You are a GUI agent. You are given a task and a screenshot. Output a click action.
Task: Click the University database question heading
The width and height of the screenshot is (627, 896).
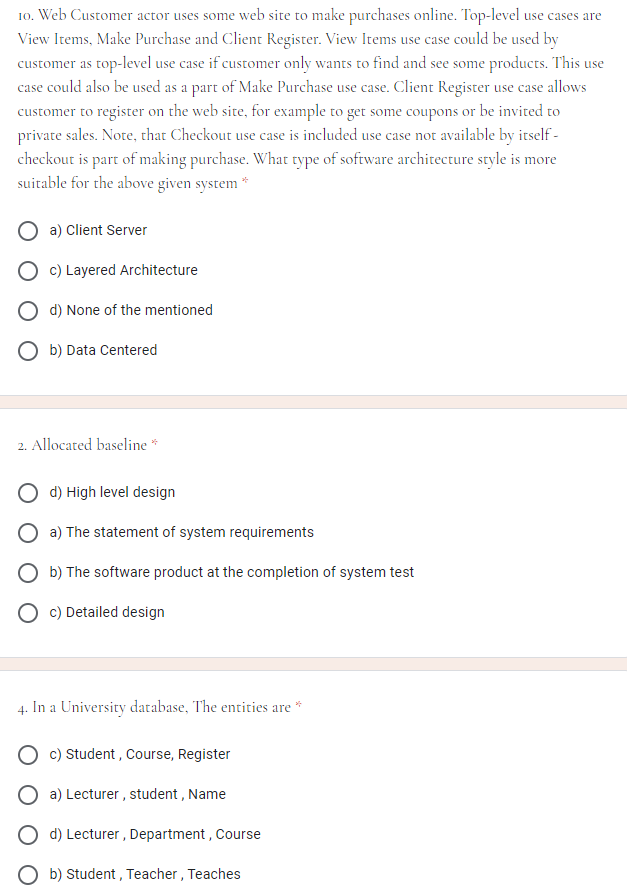click(x=150, y=707)
